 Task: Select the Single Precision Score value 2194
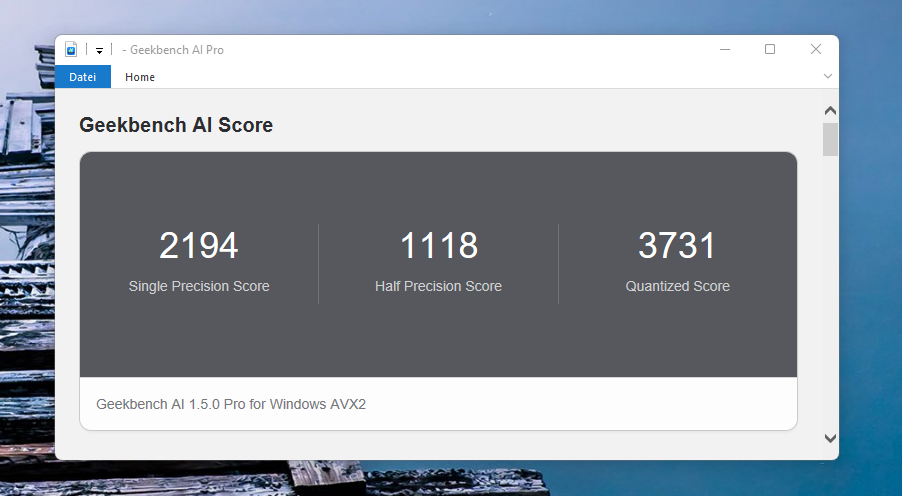click(x=198, y=246)
